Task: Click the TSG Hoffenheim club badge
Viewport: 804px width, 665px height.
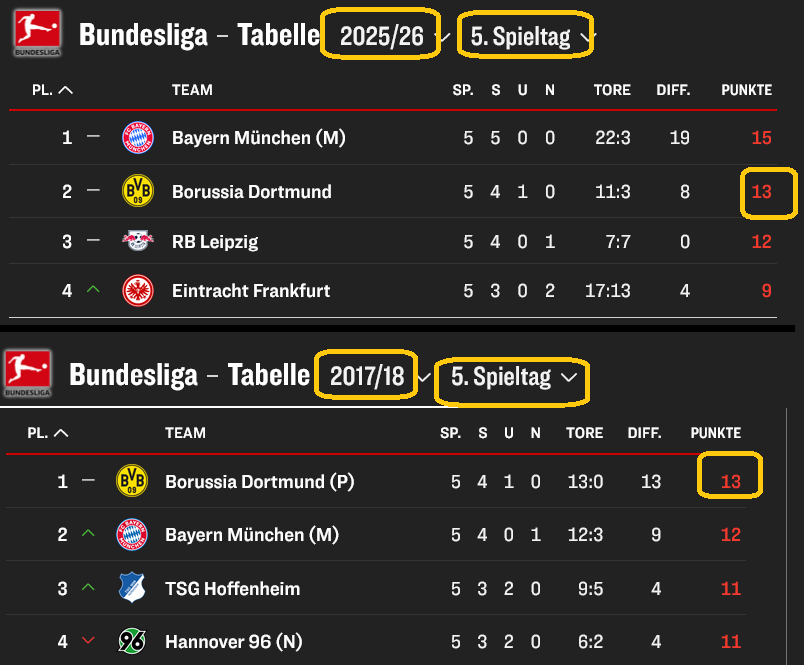Action: (130, 588)
